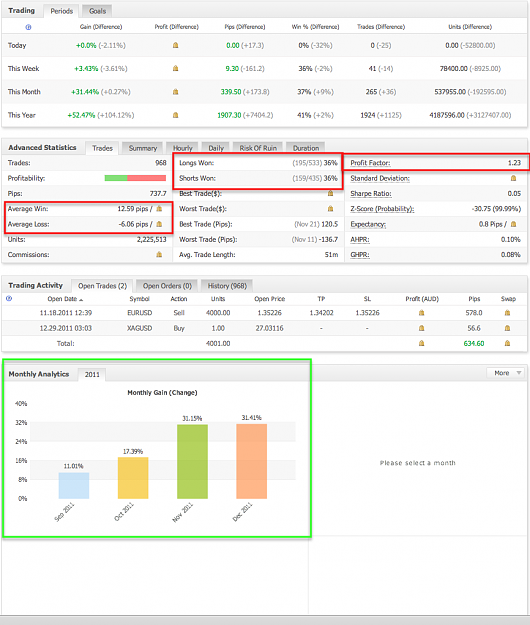Click the Z-Score (Probability) label link
Screen dimensions: 530x625
point(382,208)
